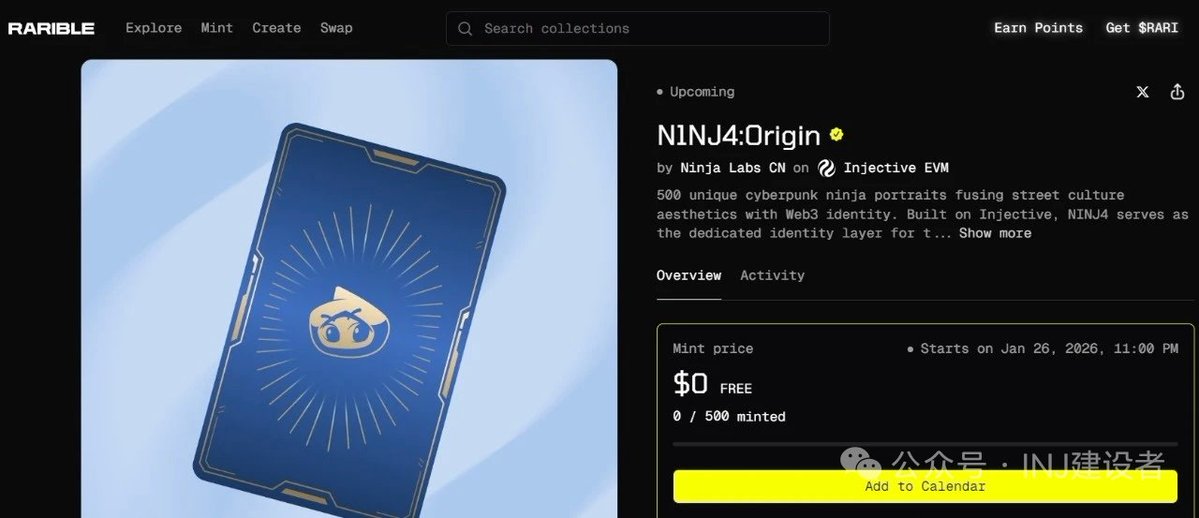Click the share upload icon
The width and height of the screenshot is (1199, 518).
coord(1177,92)
